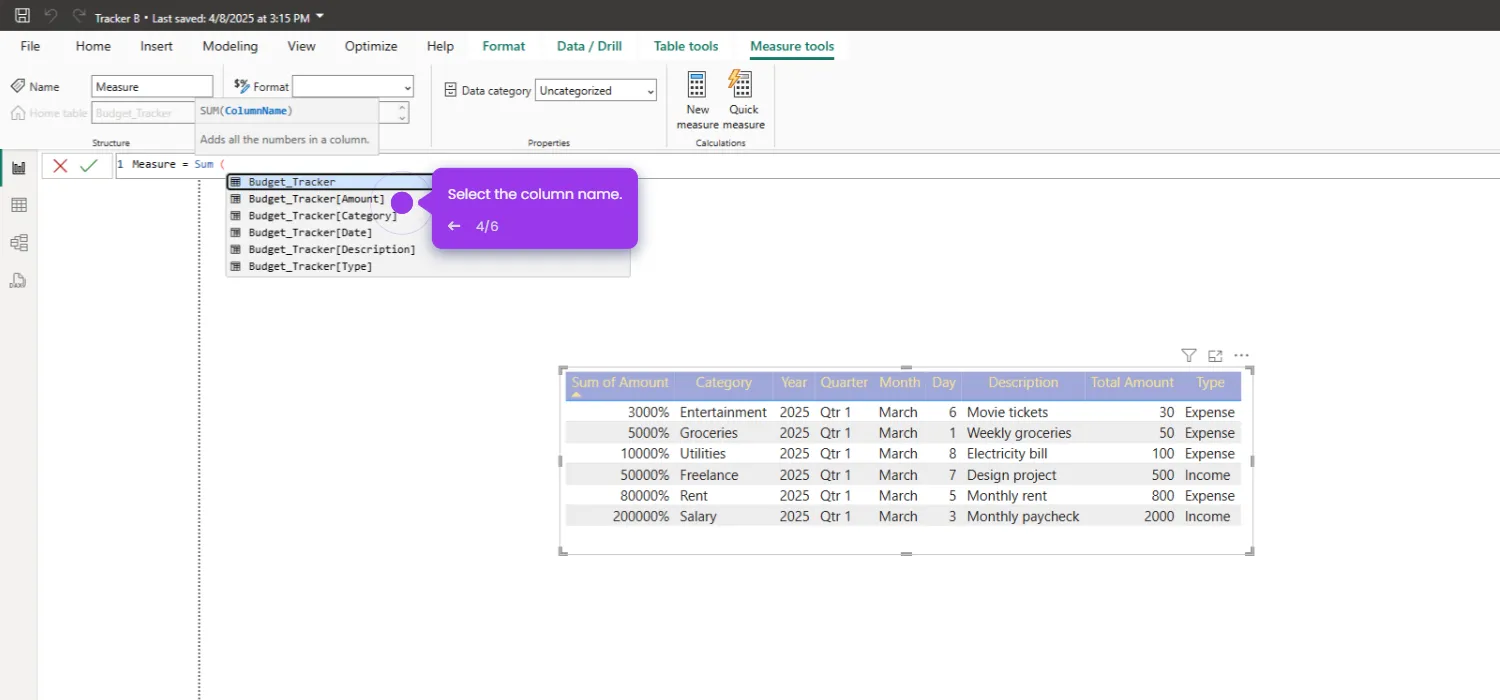Click the Save icon in title bar
The width and height of the screenshot is (1500, 700).
click(x=22, y=16)
